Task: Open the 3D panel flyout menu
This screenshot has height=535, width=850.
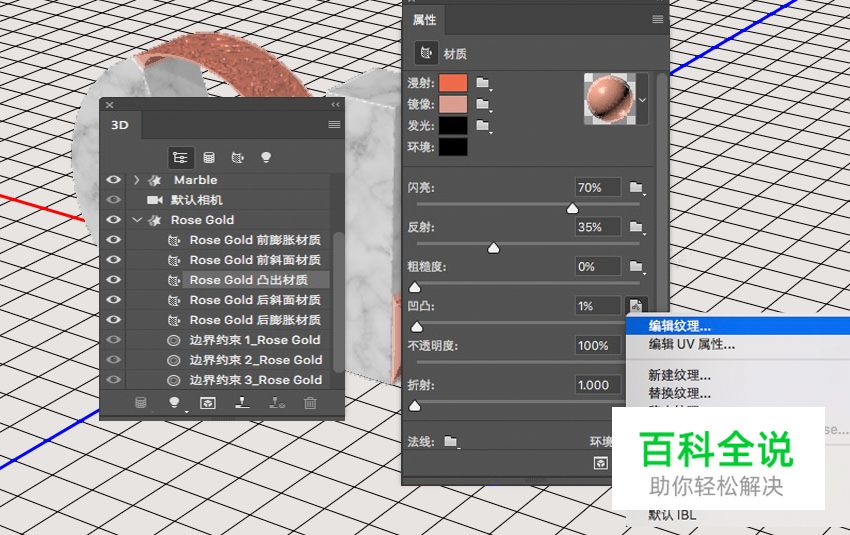Action: [x=334, y=125]
